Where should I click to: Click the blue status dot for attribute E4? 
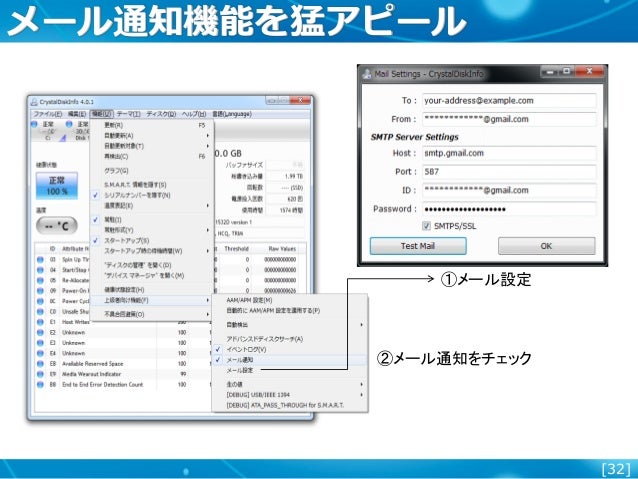(40, 353)
